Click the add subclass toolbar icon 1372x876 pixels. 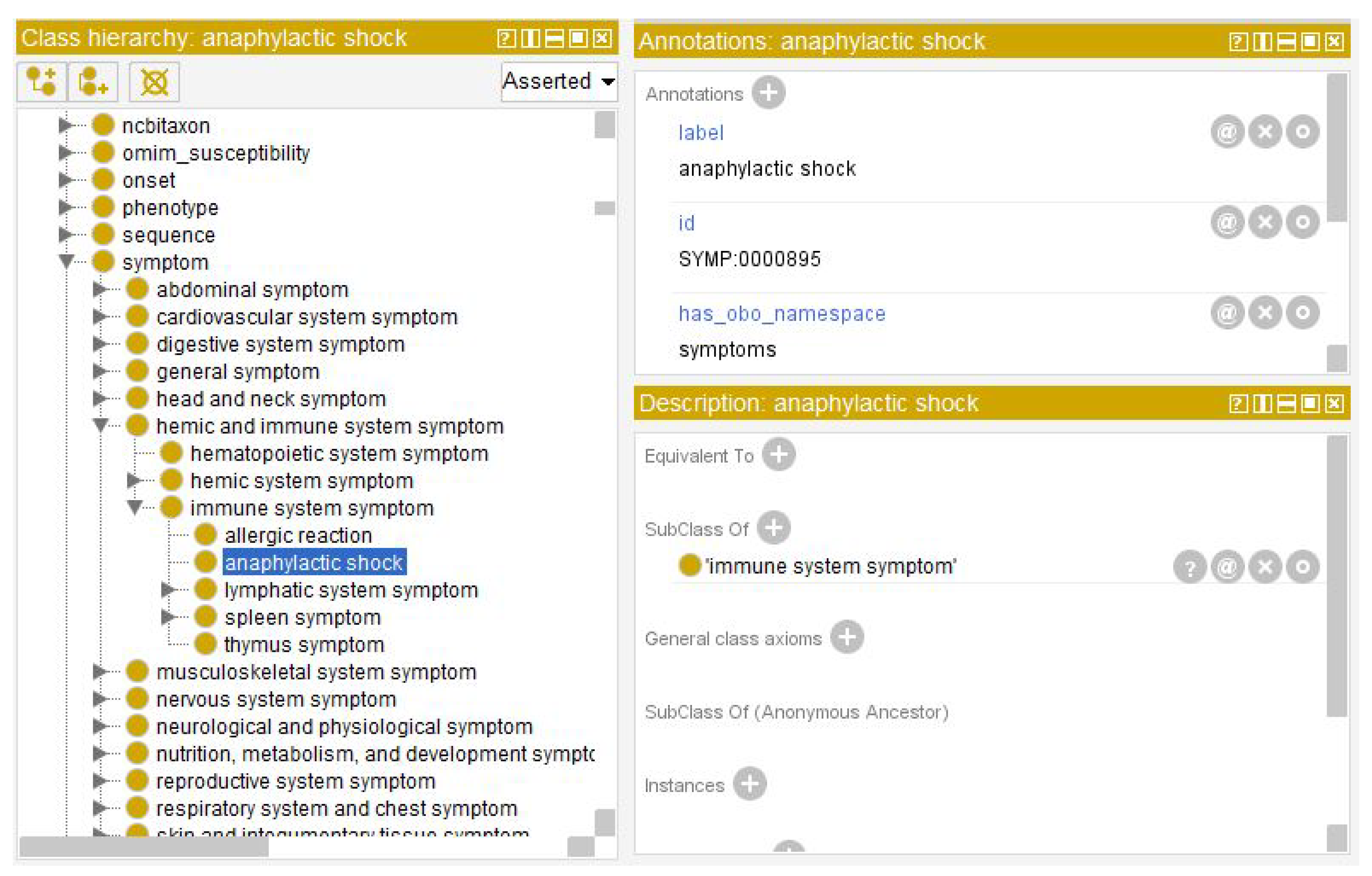42,81
